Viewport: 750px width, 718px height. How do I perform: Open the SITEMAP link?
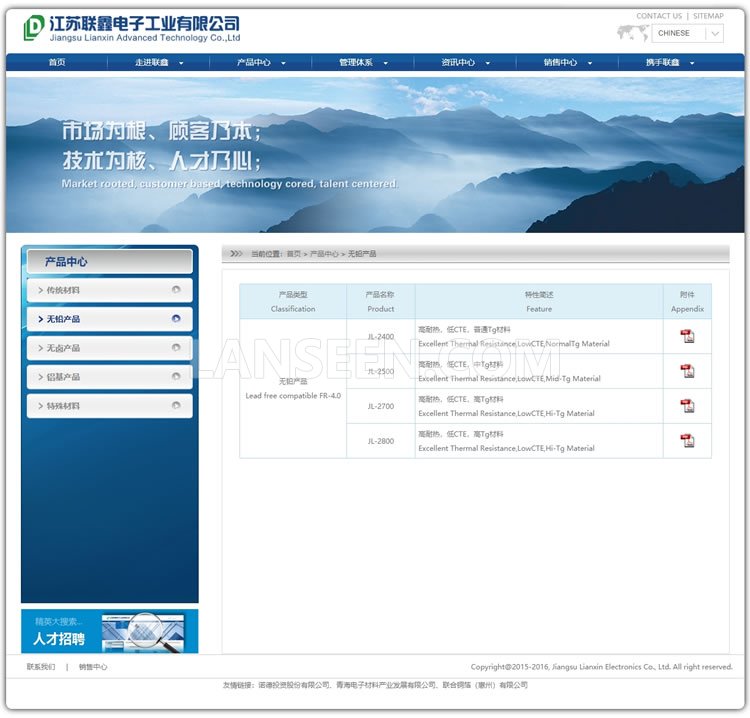coord(708,16)
